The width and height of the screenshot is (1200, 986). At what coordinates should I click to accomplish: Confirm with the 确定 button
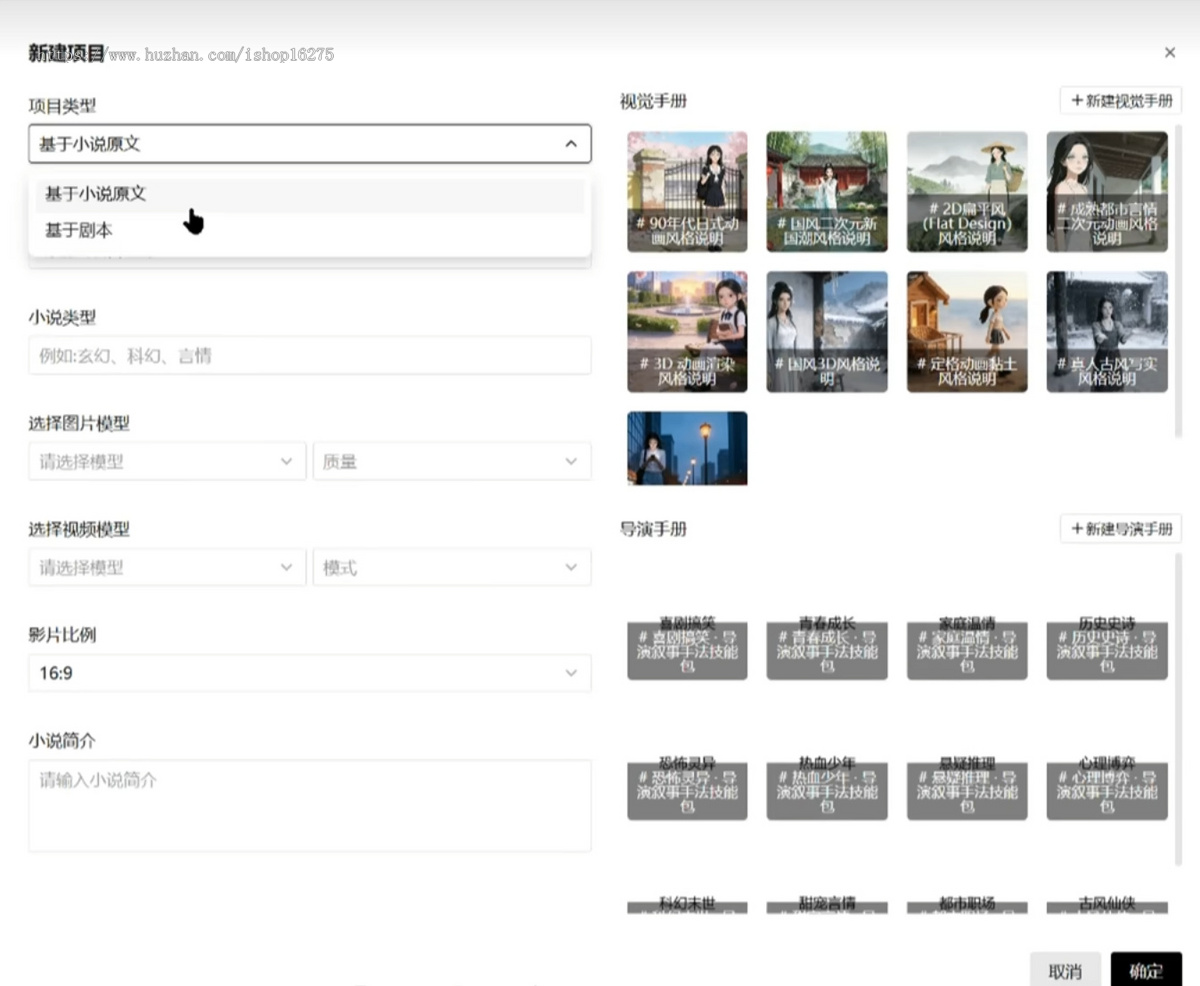pos(1146,971)
